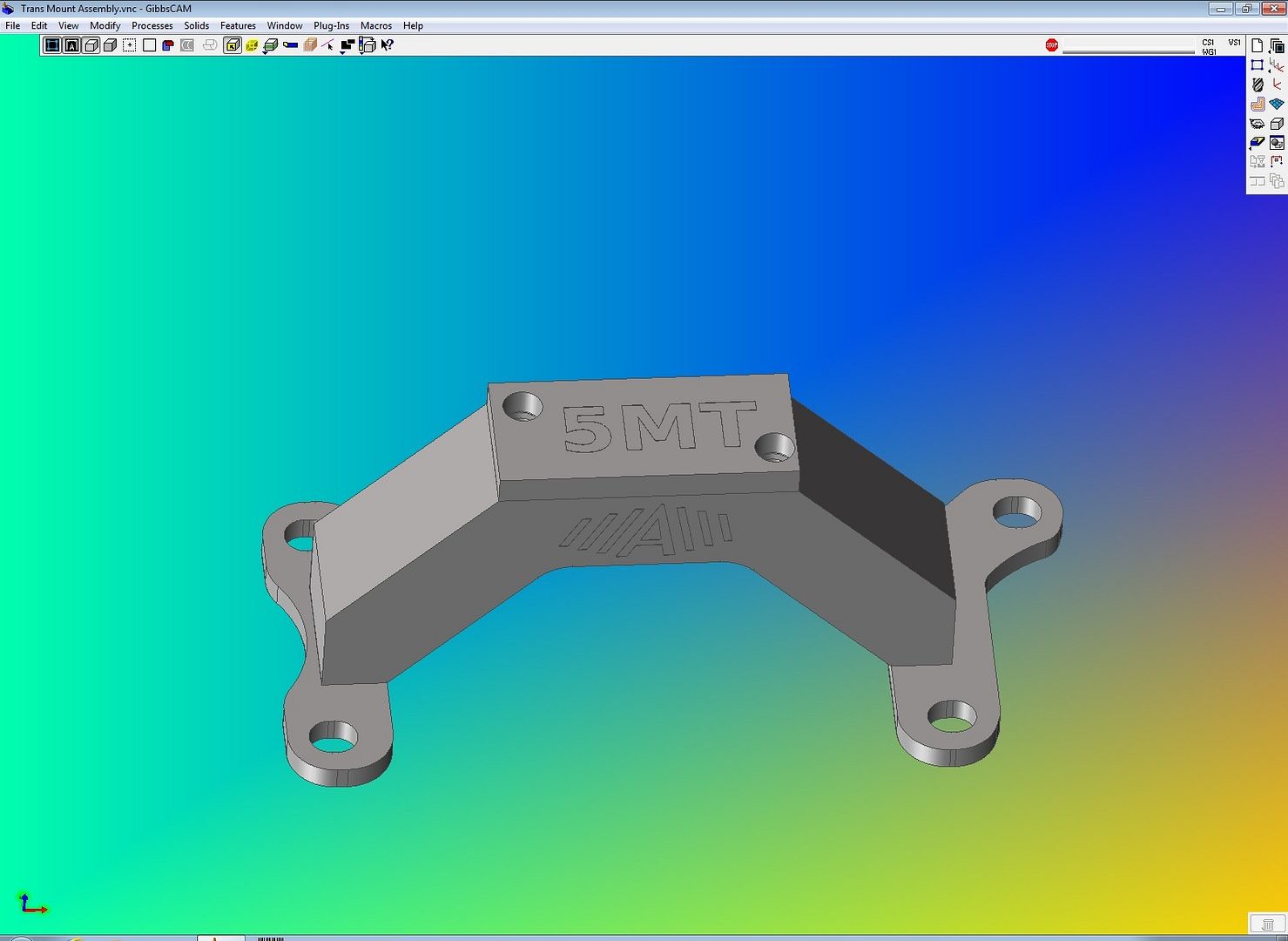This screenshot has height=941, width=1288.
Task: Open the green-sliced block icon dropdown
Action: point(271,45)
